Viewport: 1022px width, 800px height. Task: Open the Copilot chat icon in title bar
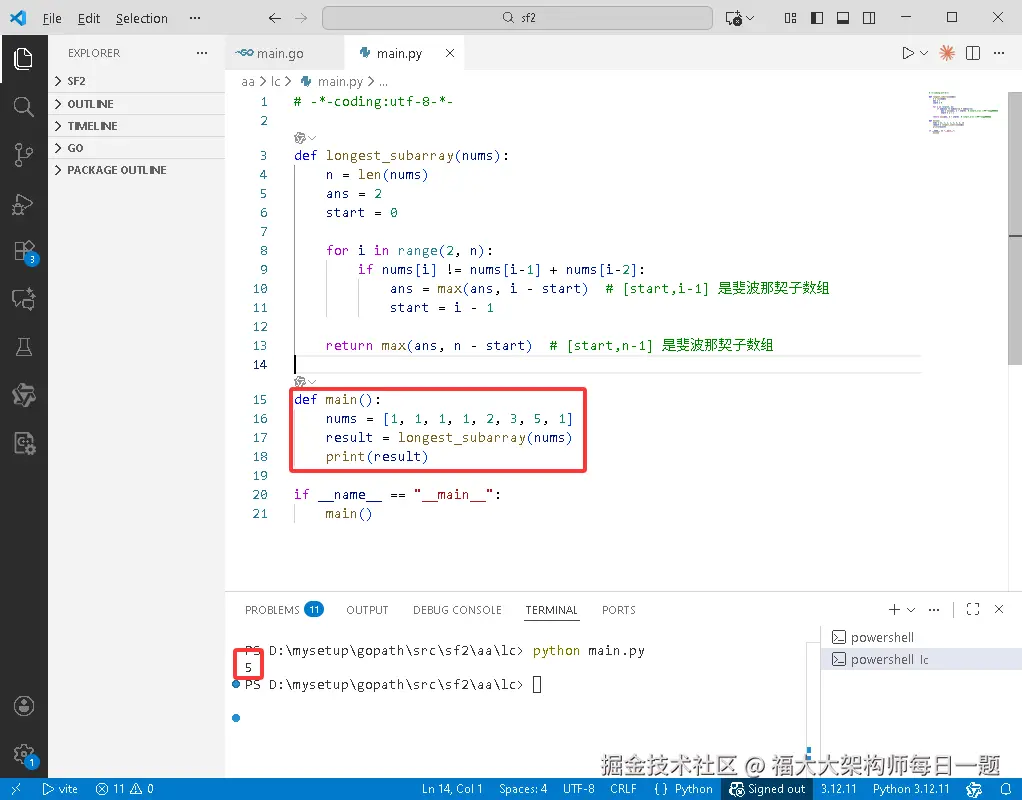click(x=734, y=18)
